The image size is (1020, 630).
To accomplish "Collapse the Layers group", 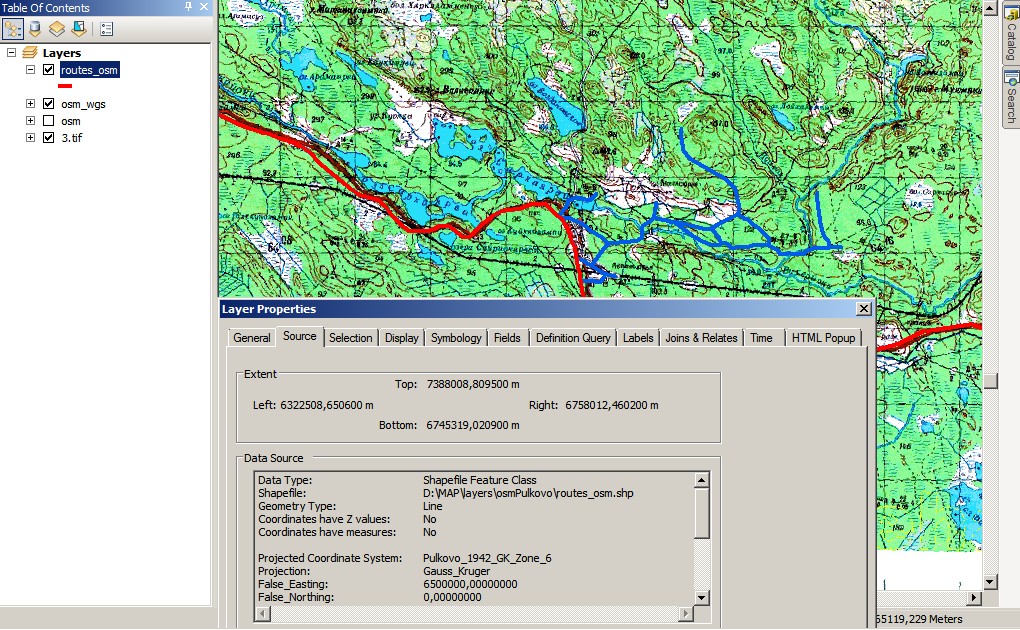I will coord(11,52).
